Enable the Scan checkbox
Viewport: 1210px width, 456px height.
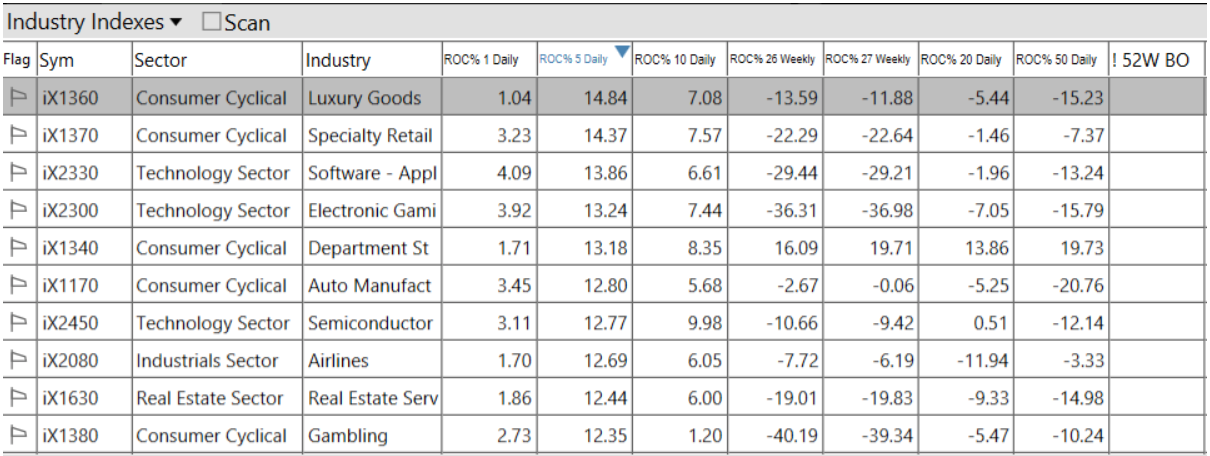tap(212, 22)
